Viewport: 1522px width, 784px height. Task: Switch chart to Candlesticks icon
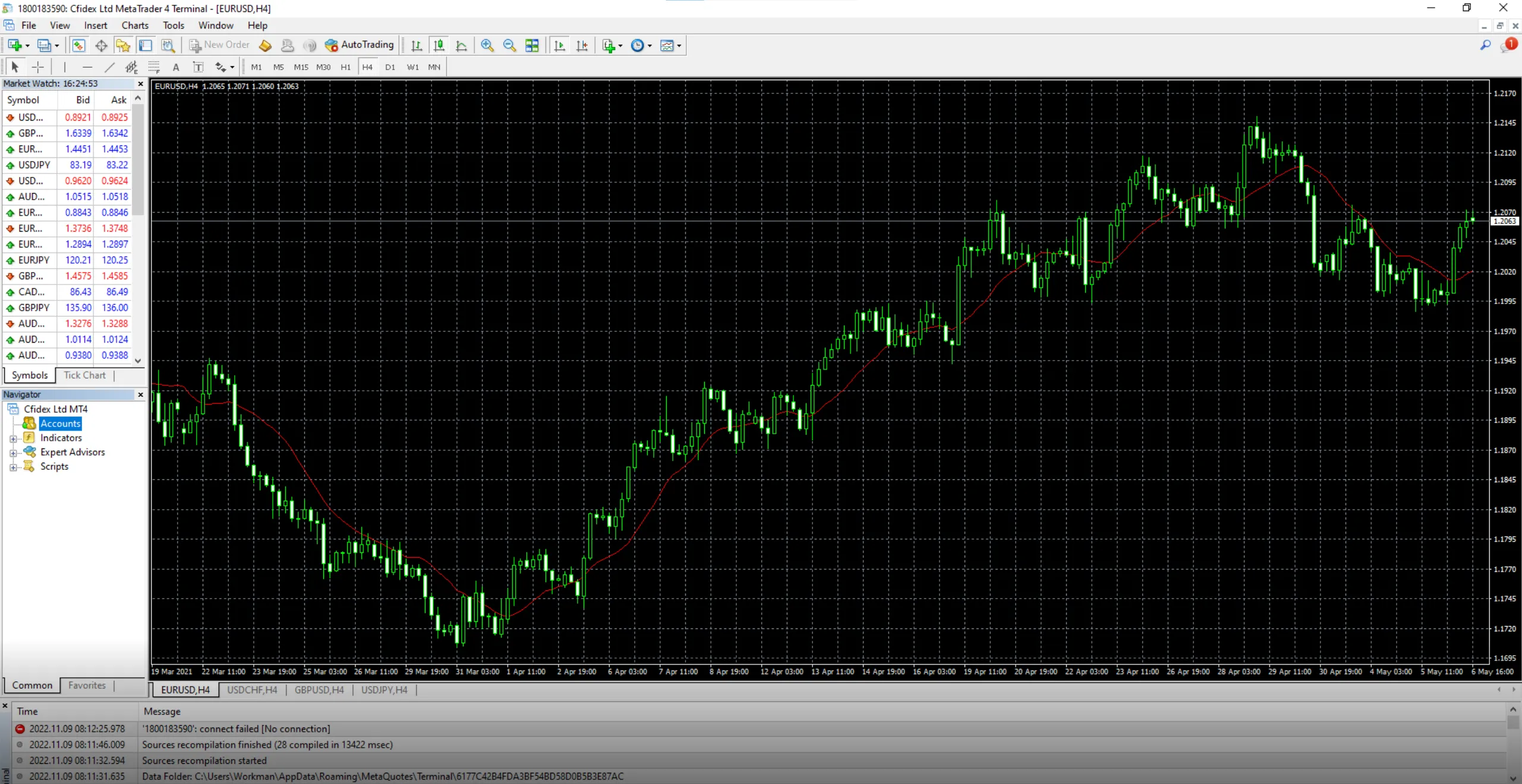(439, 45)
